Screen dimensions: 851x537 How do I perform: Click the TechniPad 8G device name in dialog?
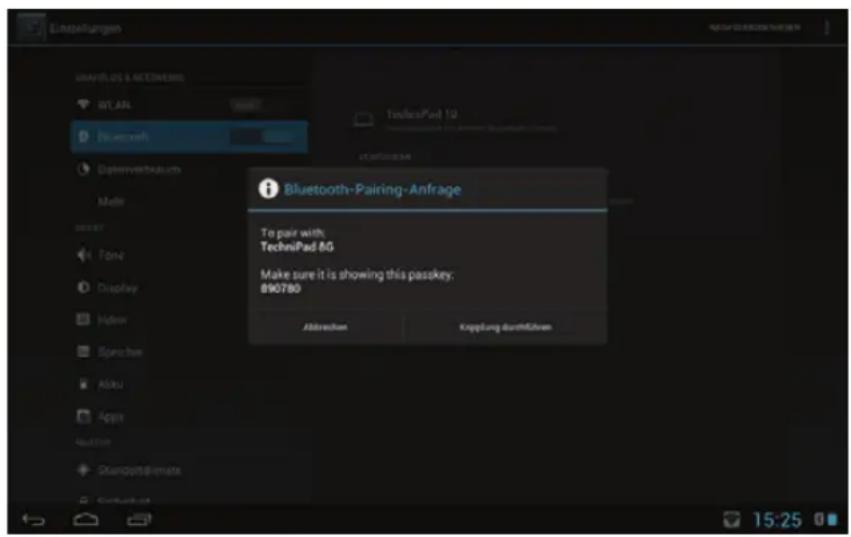(x=297, y=247)
